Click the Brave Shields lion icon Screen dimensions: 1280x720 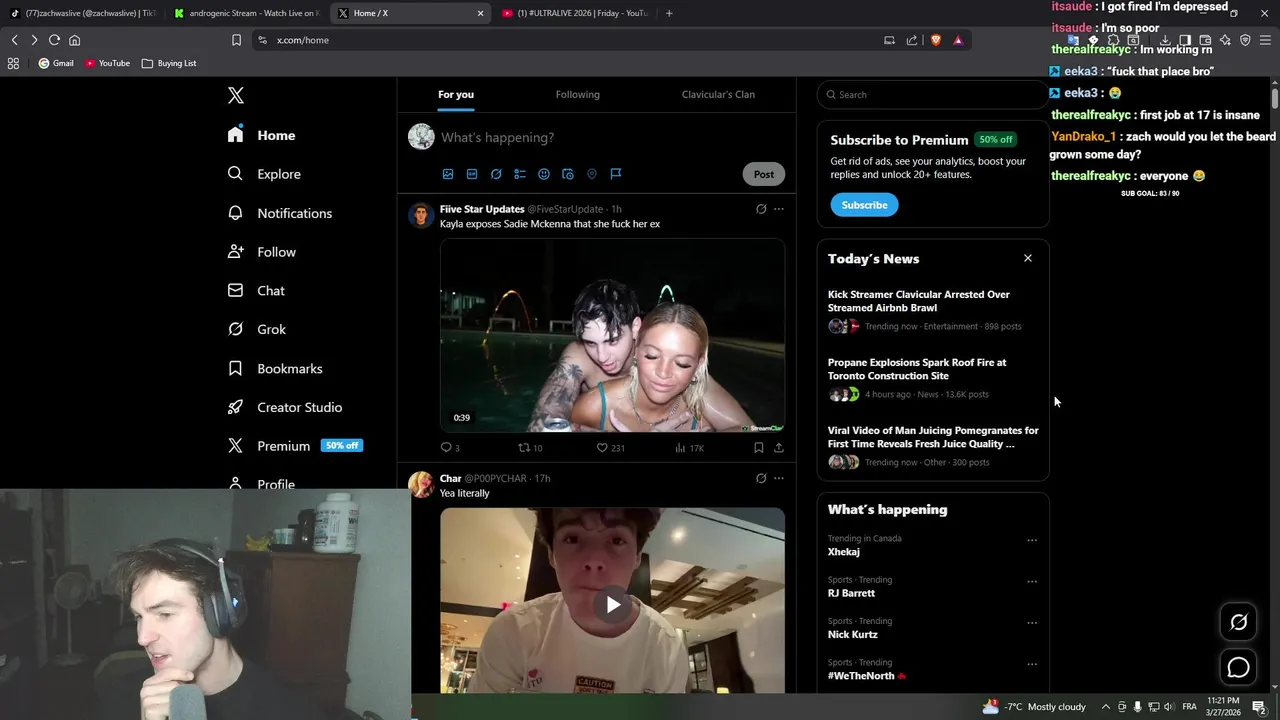pyautogui.click(x=936, y=40)
